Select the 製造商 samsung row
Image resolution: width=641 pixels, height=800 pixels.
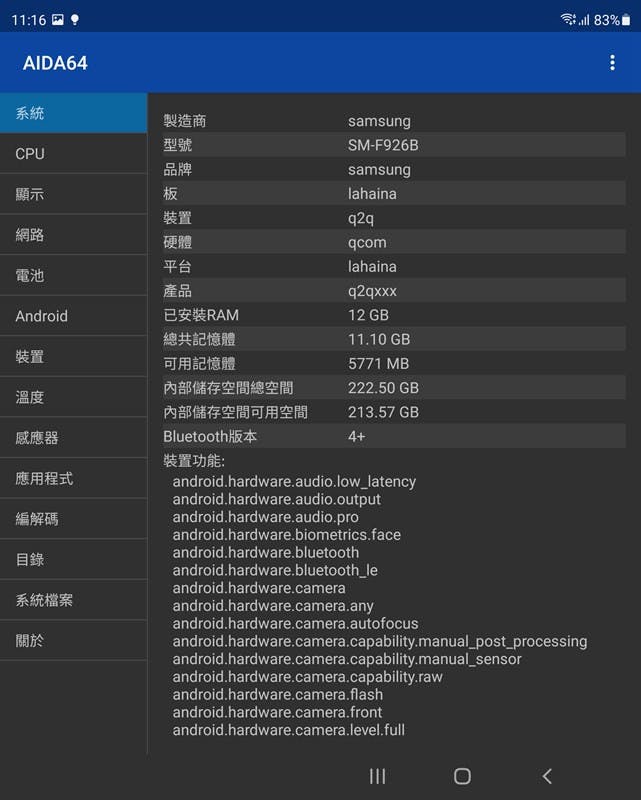(394, 121)
